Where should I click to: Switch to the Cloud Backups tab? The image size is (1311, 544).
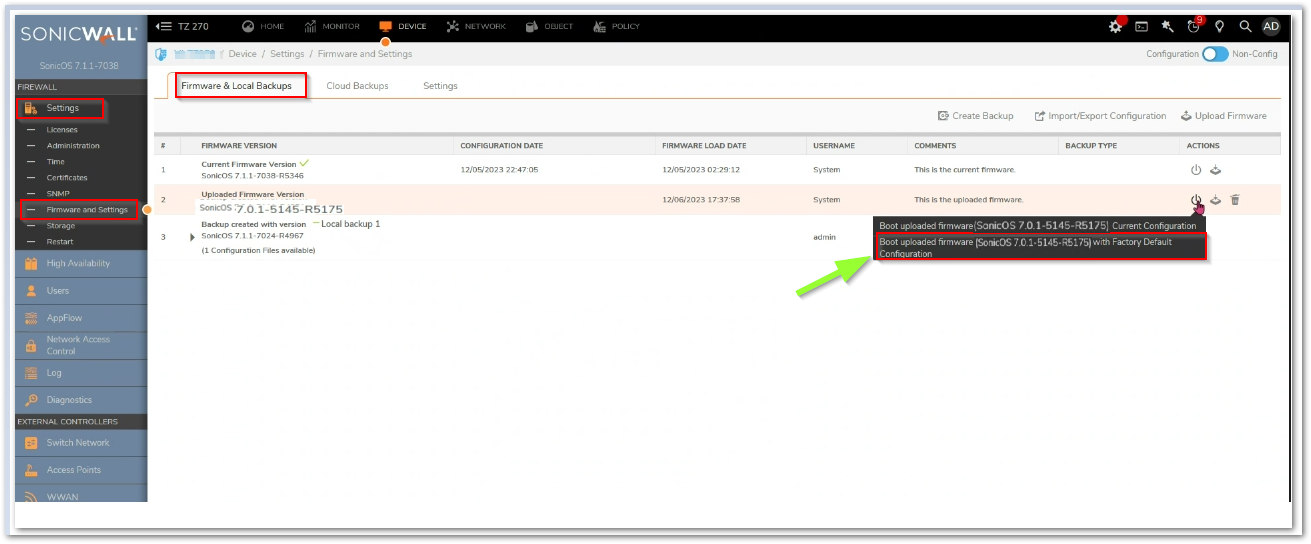(357, 86)
